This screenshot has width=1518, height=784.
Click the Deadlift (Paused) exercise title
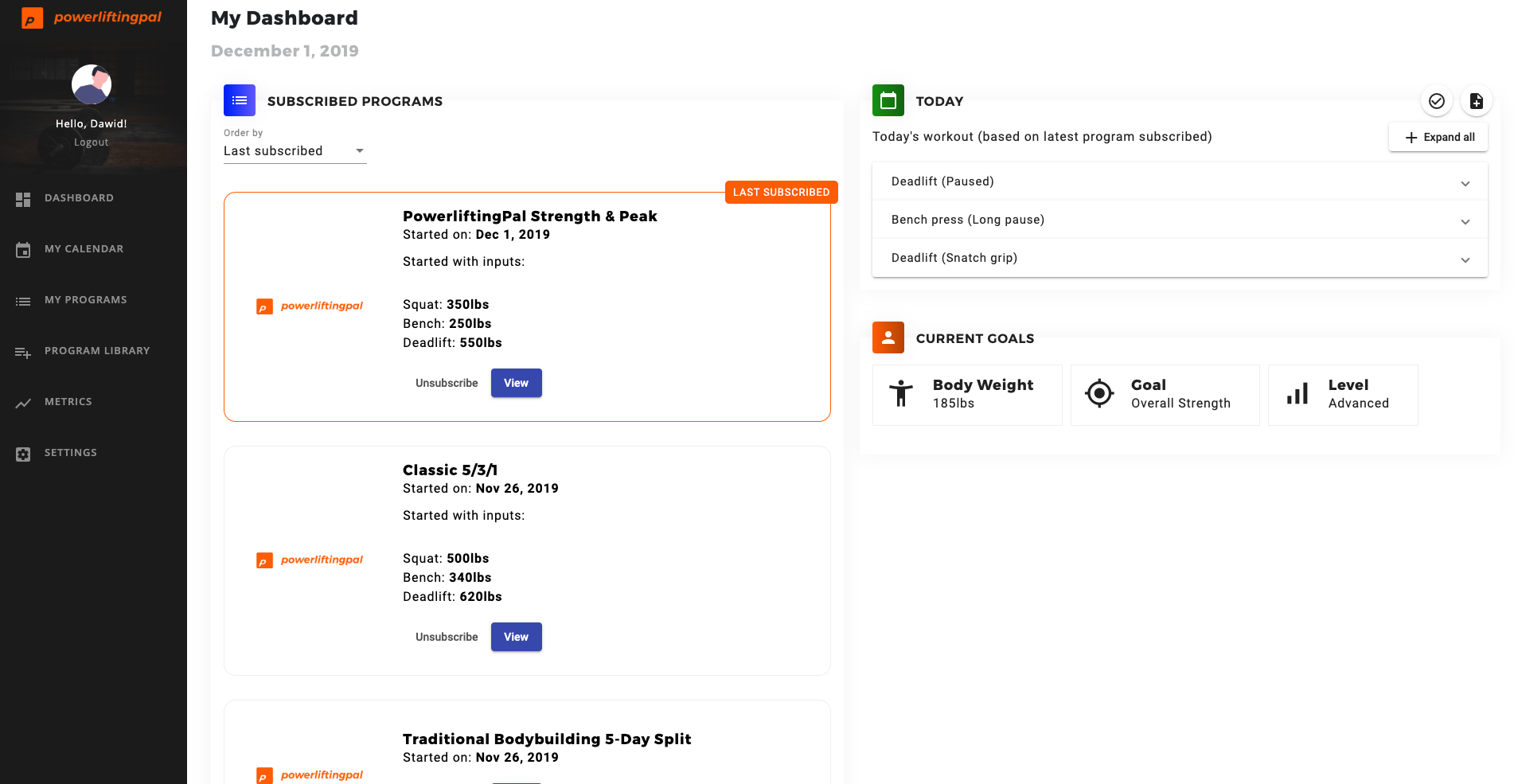click(942, 181)
